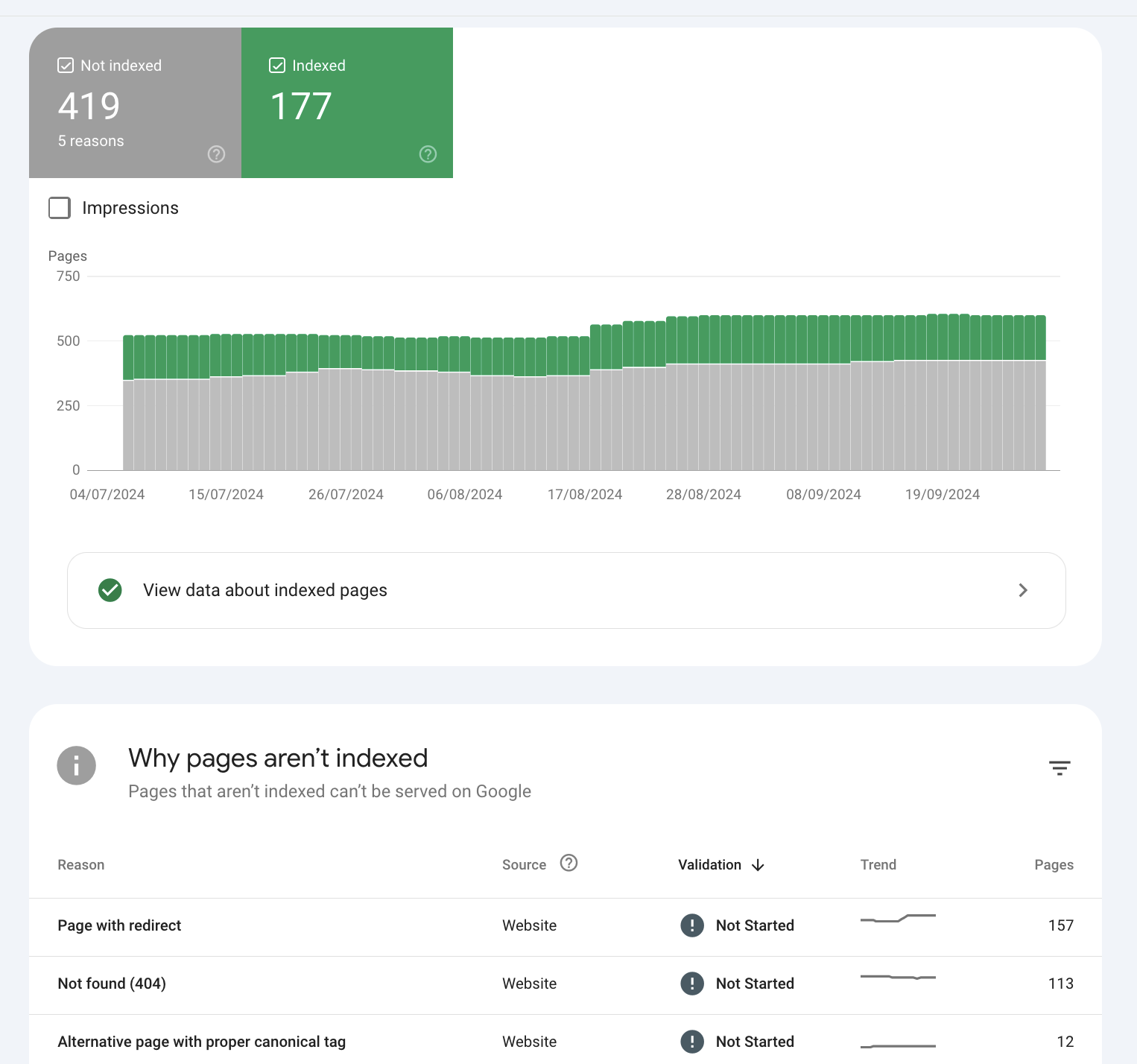Open the Not found (404) row
This screenshot has width=1137, height=1064.
tap(566, 985)
